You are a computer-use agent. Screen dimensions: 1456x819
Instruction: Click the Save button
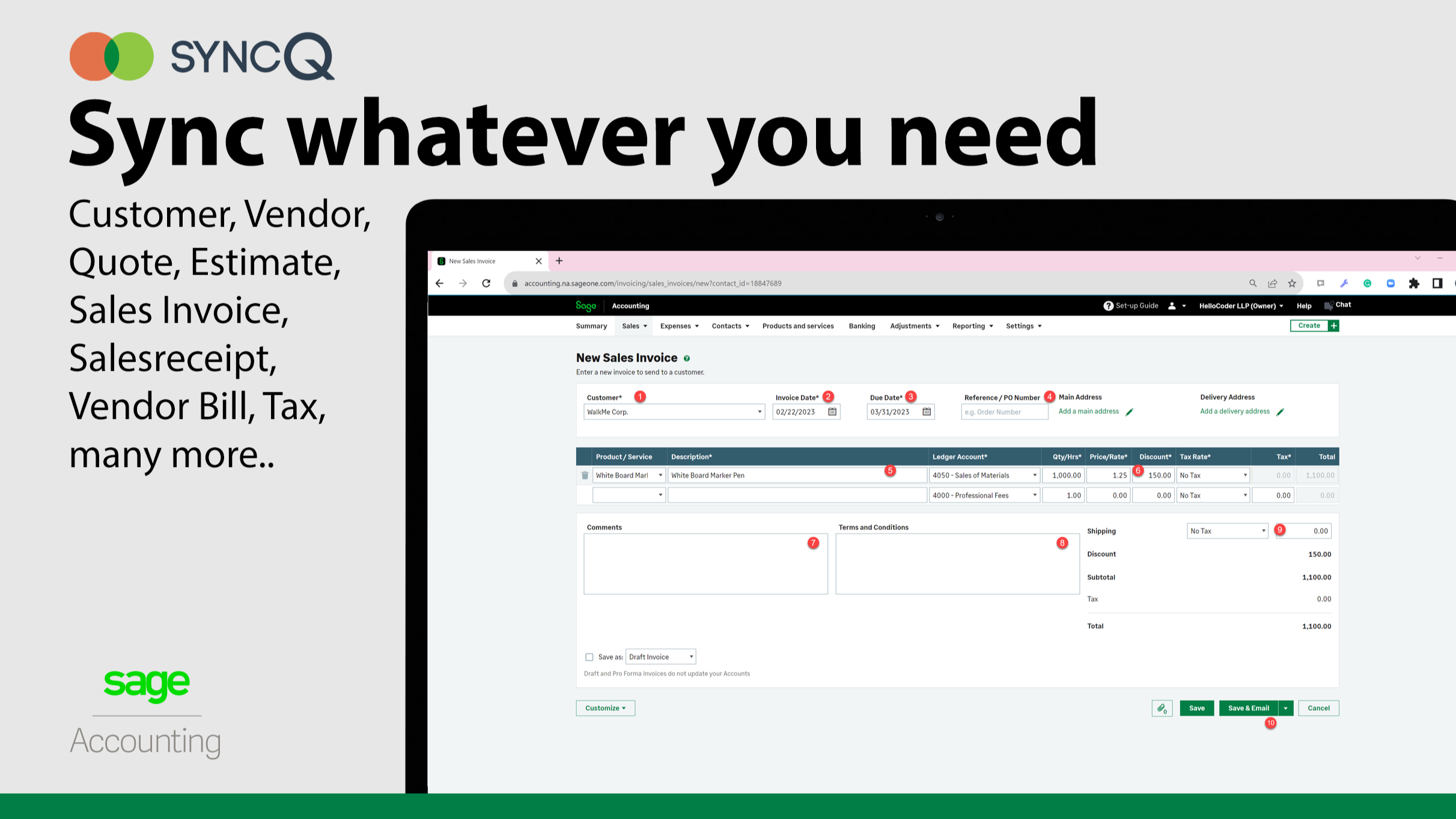coord(1197,708)
